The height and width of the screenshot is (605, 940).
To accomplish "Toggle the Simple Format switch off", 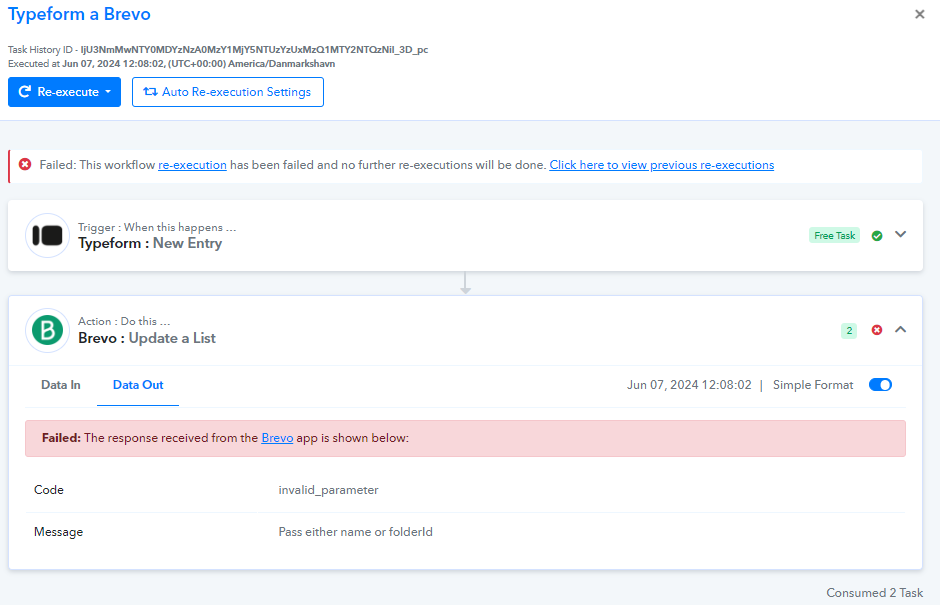I will (x=880, y=385).
